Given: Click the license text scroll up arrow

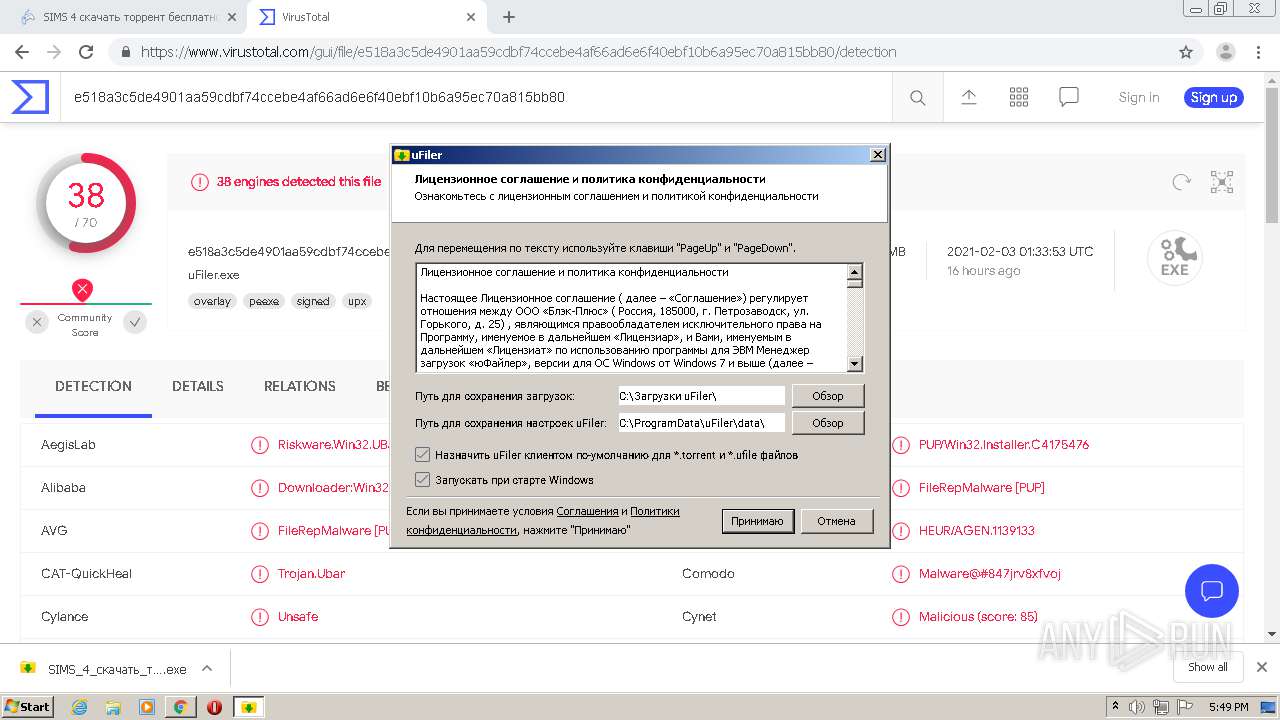Looking at the screenshot, I should (x=855, y=271).
